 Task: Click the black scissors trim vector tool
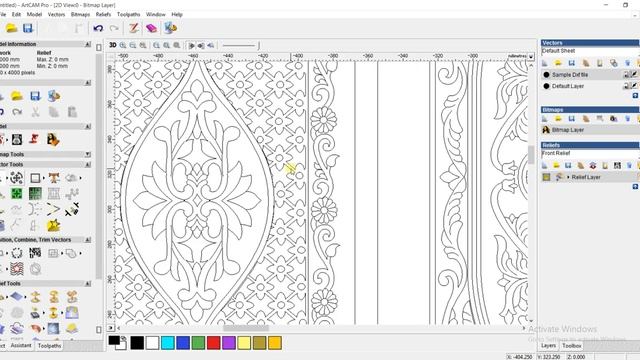pyautogui.click(x=71, y=209)
